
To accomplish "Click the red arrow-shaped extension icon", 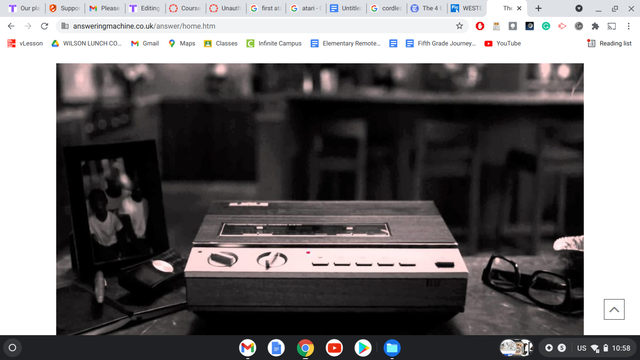I will pyautogui.click(x=562, y=26).
